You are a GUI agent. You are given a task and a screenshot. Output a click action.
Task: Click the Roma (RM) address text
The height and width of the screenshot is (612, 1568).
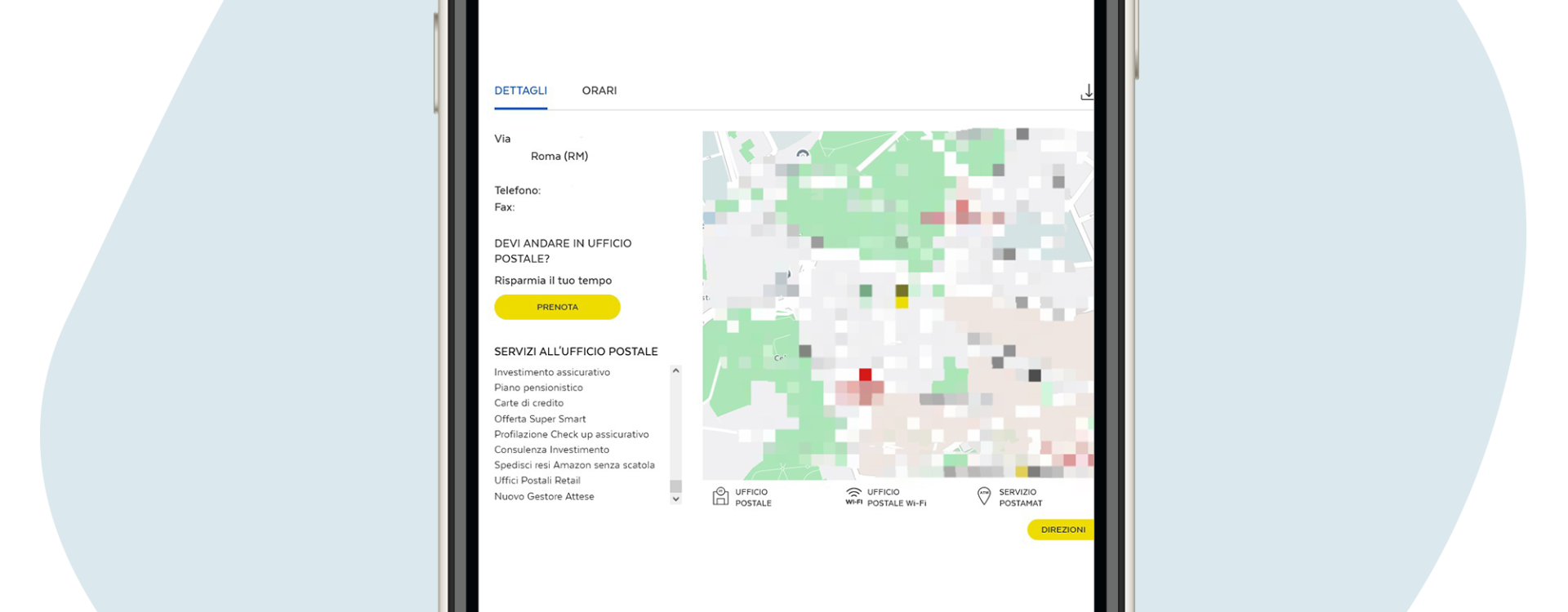pyautogui.click(x=559, y=156)
